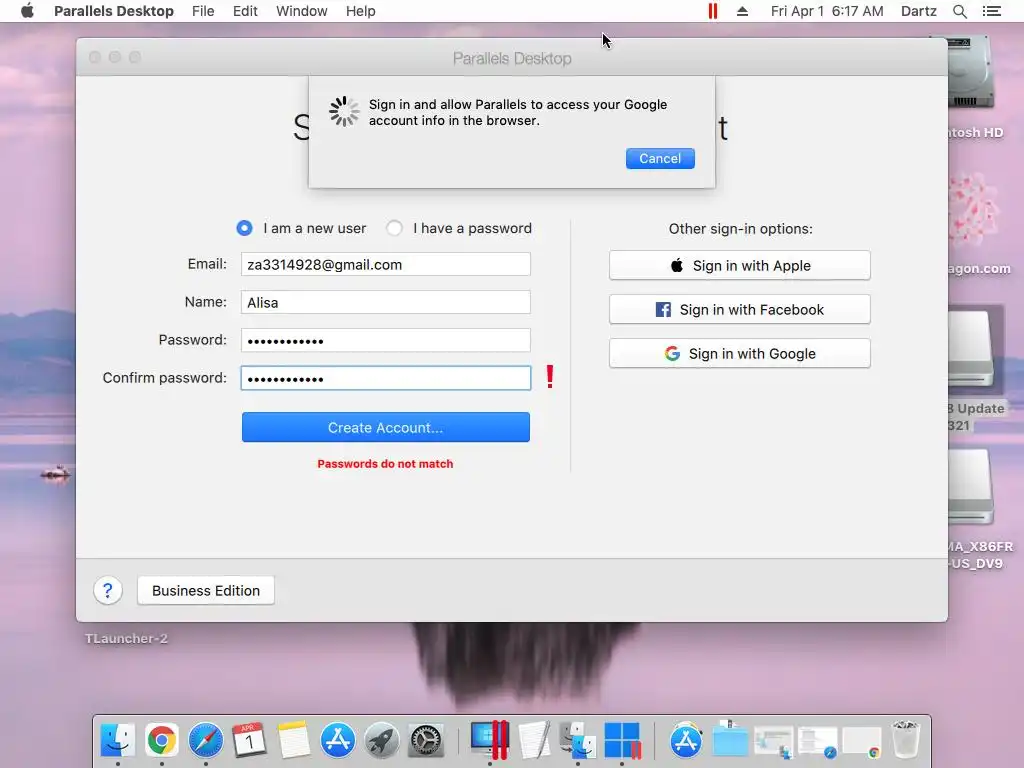This screenshot has width=1024, height=768.
Task: Click the Apple logo in Sign in with Apple
Action: coord(677,265)
